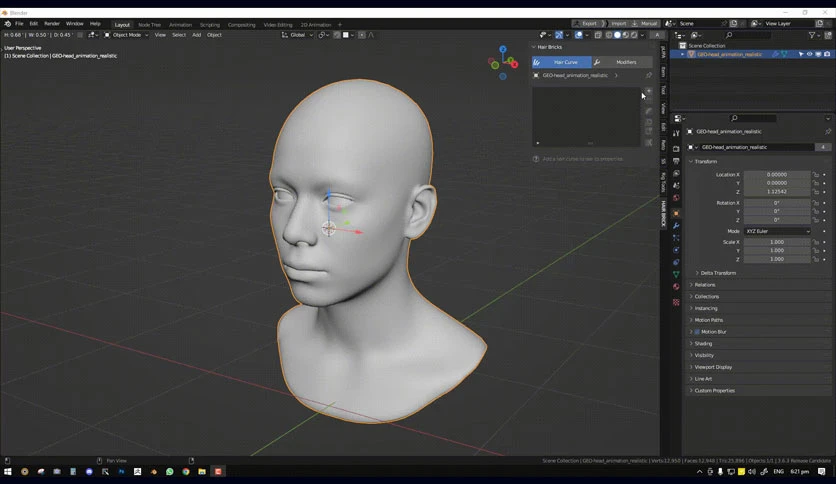Adjust the Location X value slider
836x484 pixels.
(777, 175)
